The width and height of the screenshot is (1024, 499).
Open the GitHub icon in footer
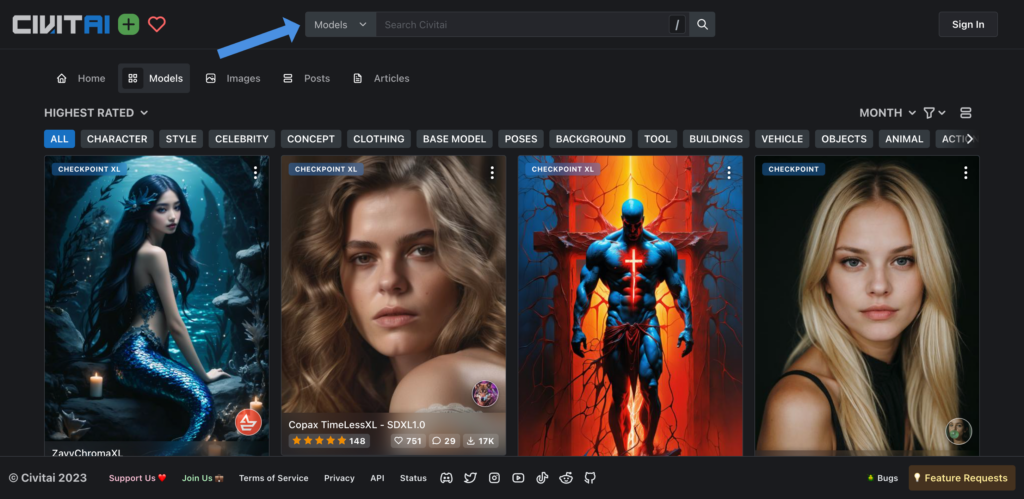click(x=590, y=478)
